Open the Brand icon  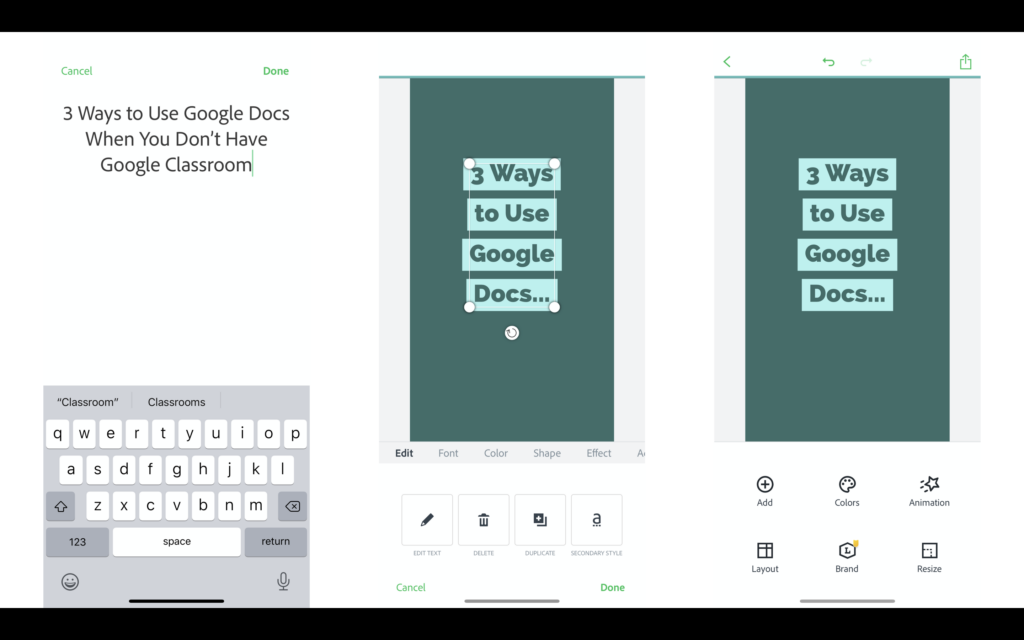point(847,551)
